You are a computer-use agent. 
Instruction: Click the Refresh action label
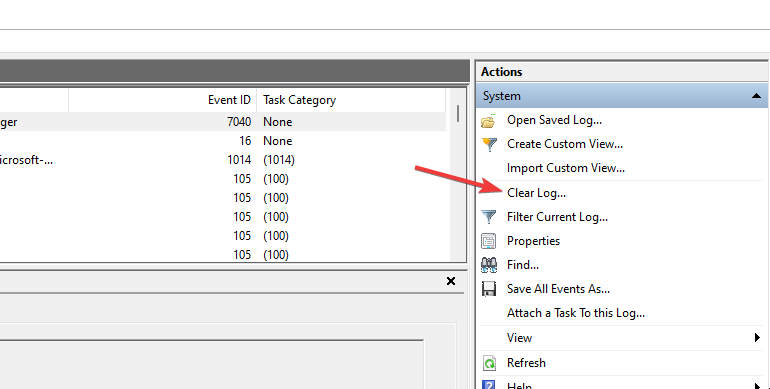point(526,363)
